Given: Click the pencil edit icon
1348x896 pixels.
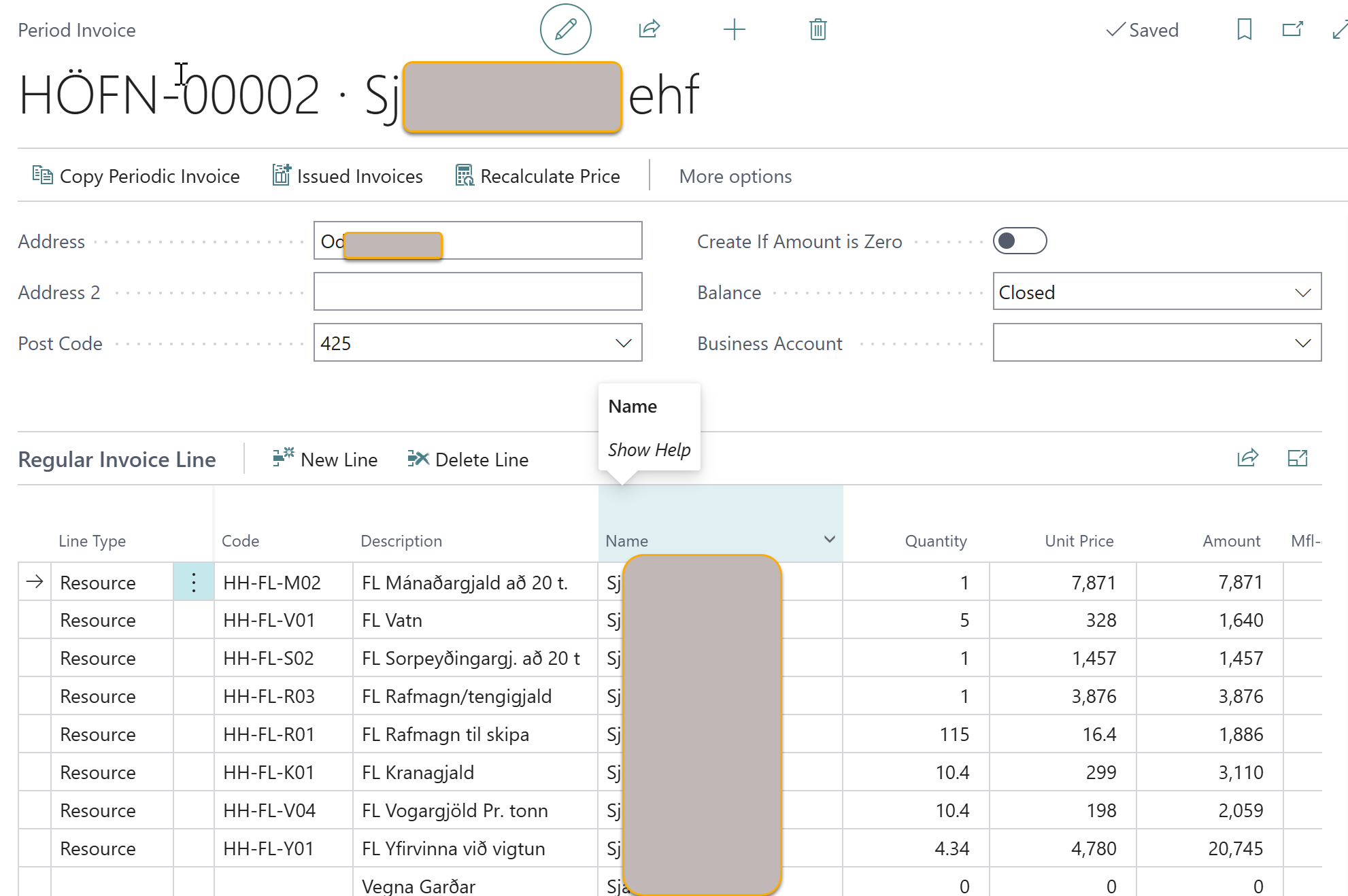Looking at the screenshot, I should [565, 29].
